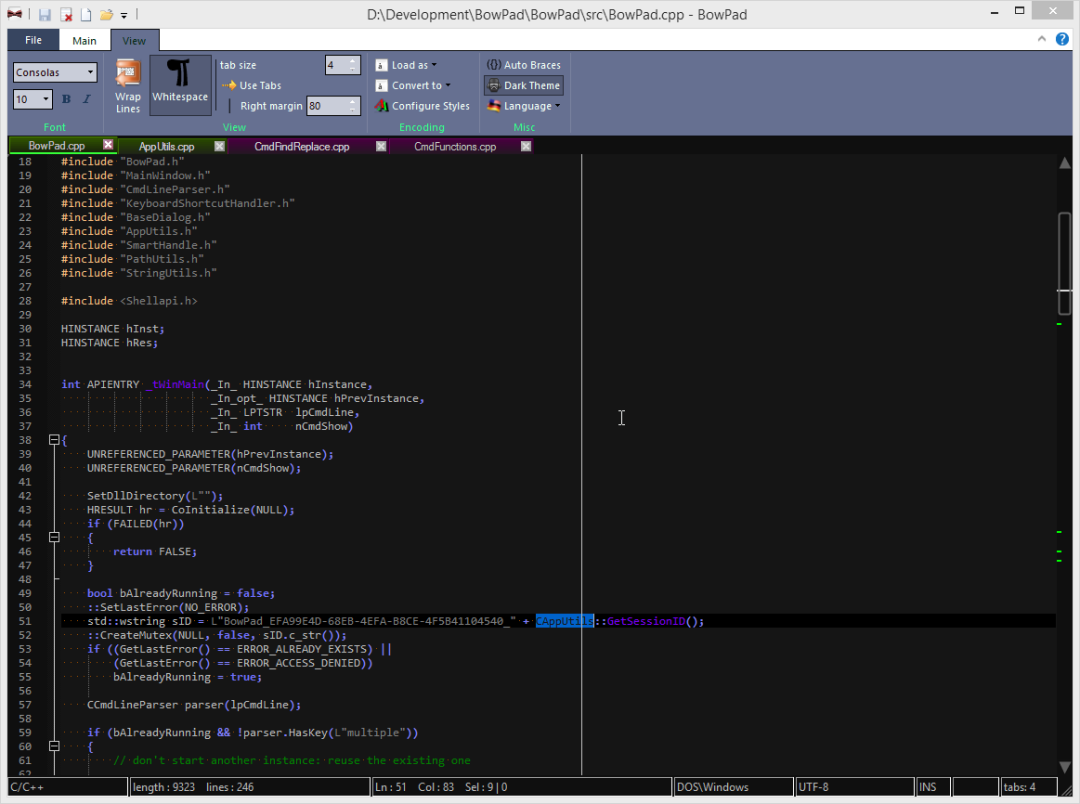Click the scrollbar up arrow

1064,163
